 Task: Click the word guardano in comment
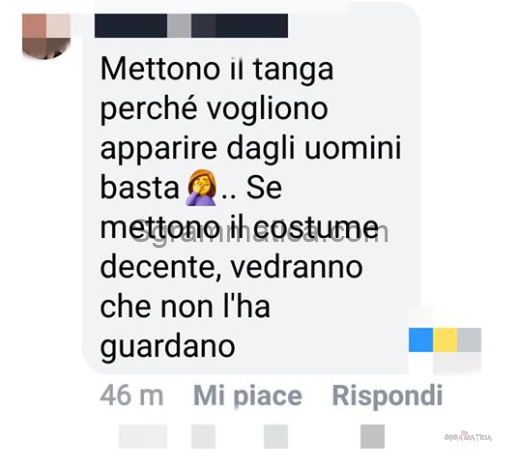[168, 347]
